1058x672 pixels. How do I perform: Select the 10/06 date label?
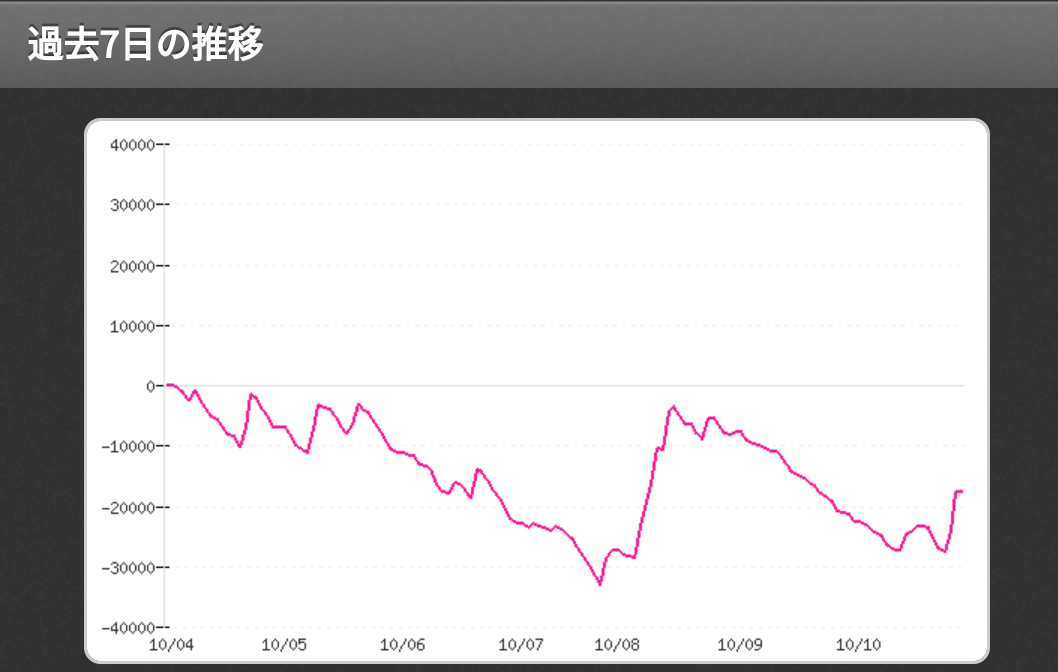(403, 645)
